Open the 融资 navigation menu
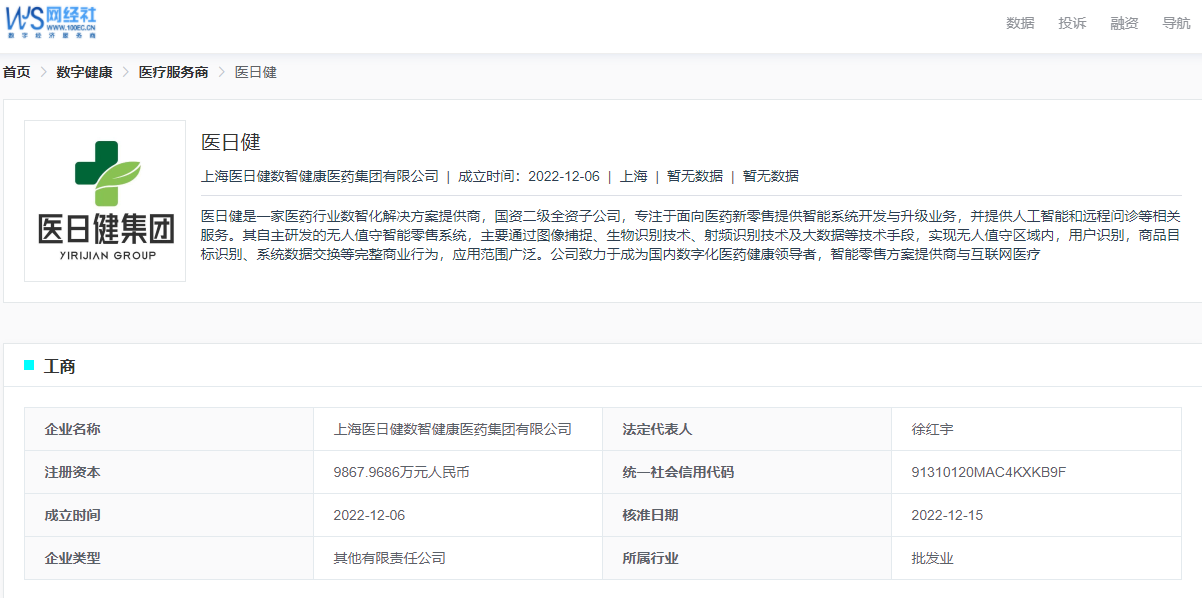 1124,23
